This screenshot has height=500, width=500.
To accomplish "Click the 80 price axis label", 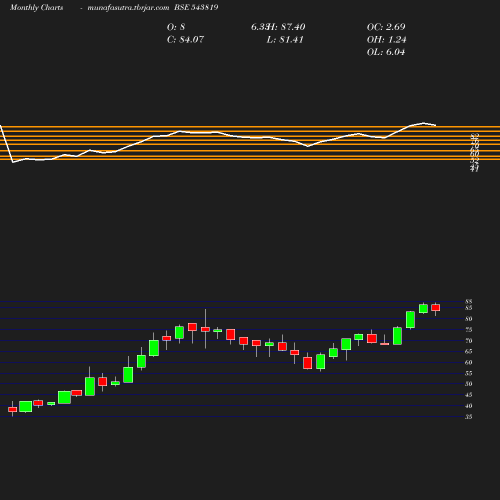I will click(469, 319).
